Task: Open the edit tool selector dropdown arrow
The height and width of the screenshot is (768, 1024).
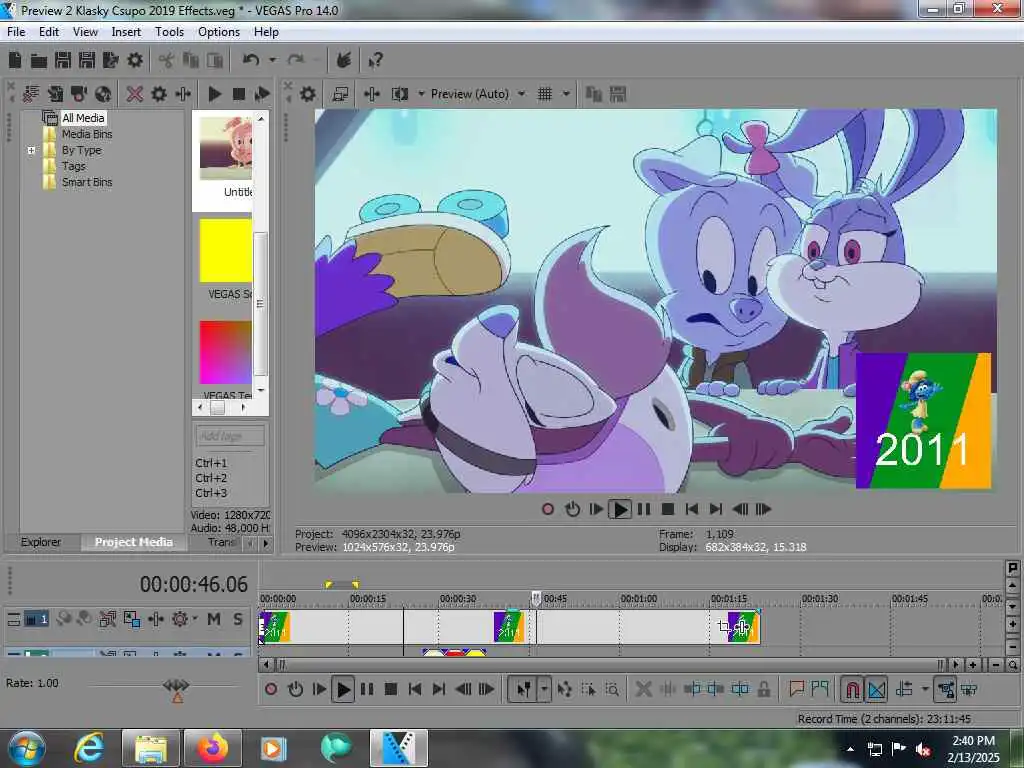Action: [x=544, y=689]
